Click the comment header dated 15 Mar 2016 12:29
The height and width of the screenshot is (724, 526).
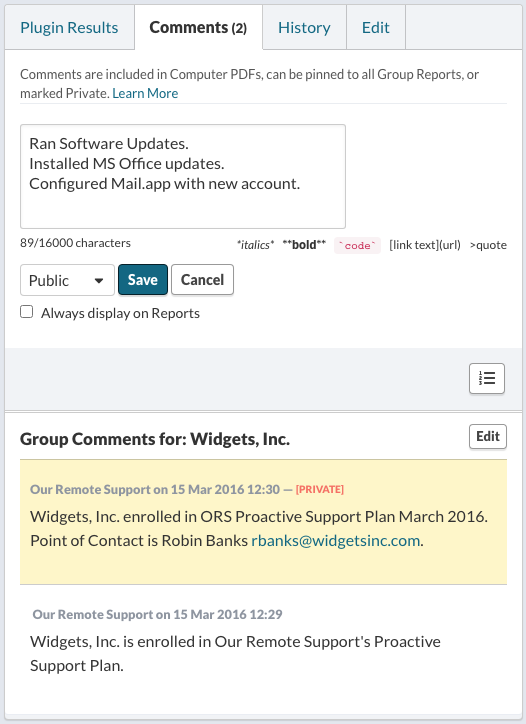[x=157, y=615]
